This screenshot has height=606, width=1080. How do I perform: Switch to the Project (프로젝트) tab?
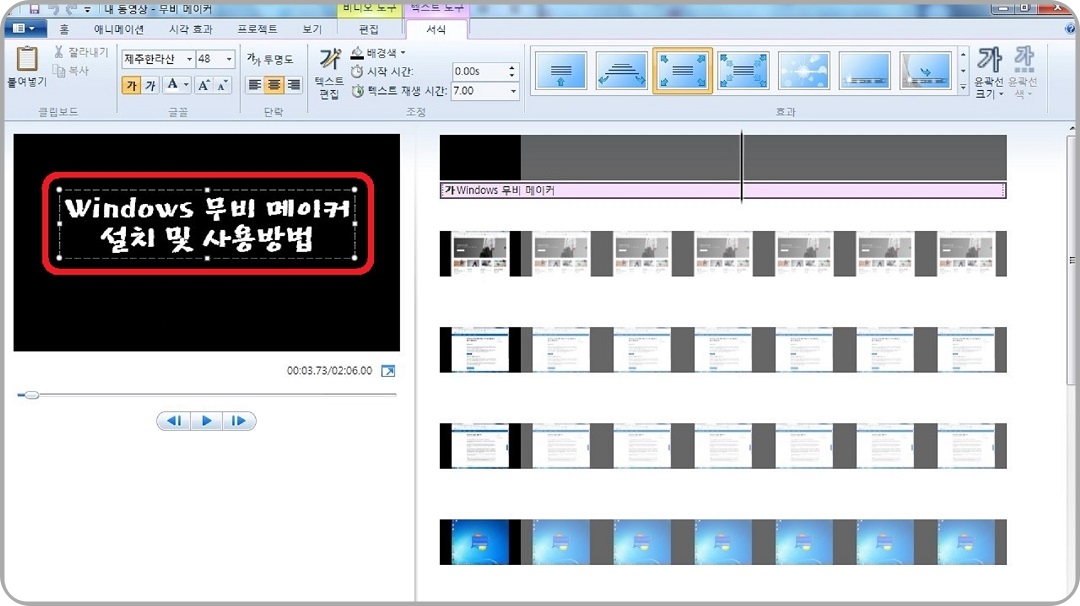coord(258,29)
